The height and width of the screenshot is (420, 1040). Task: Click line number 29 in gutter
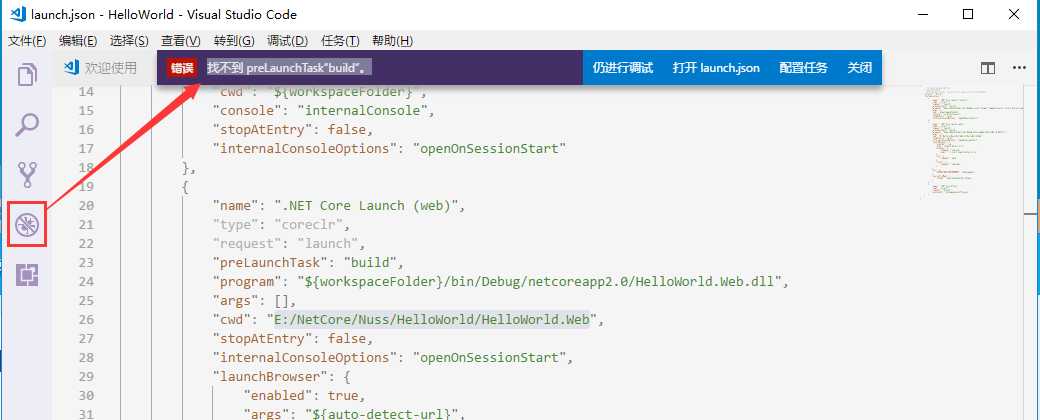[x=86, y=377]
